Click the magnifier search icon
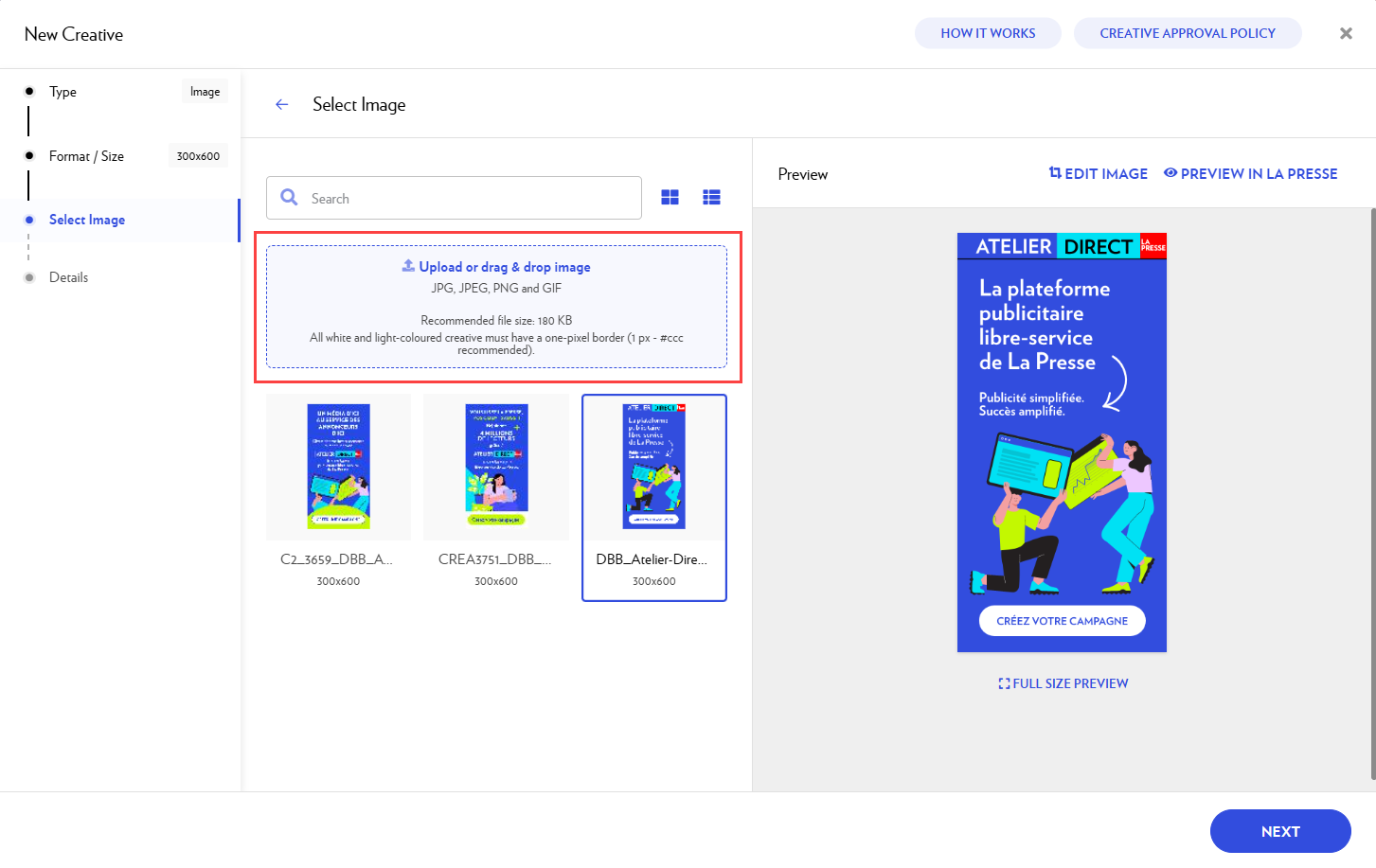Viewport: 1376px width, 868px height. point(289,198)
